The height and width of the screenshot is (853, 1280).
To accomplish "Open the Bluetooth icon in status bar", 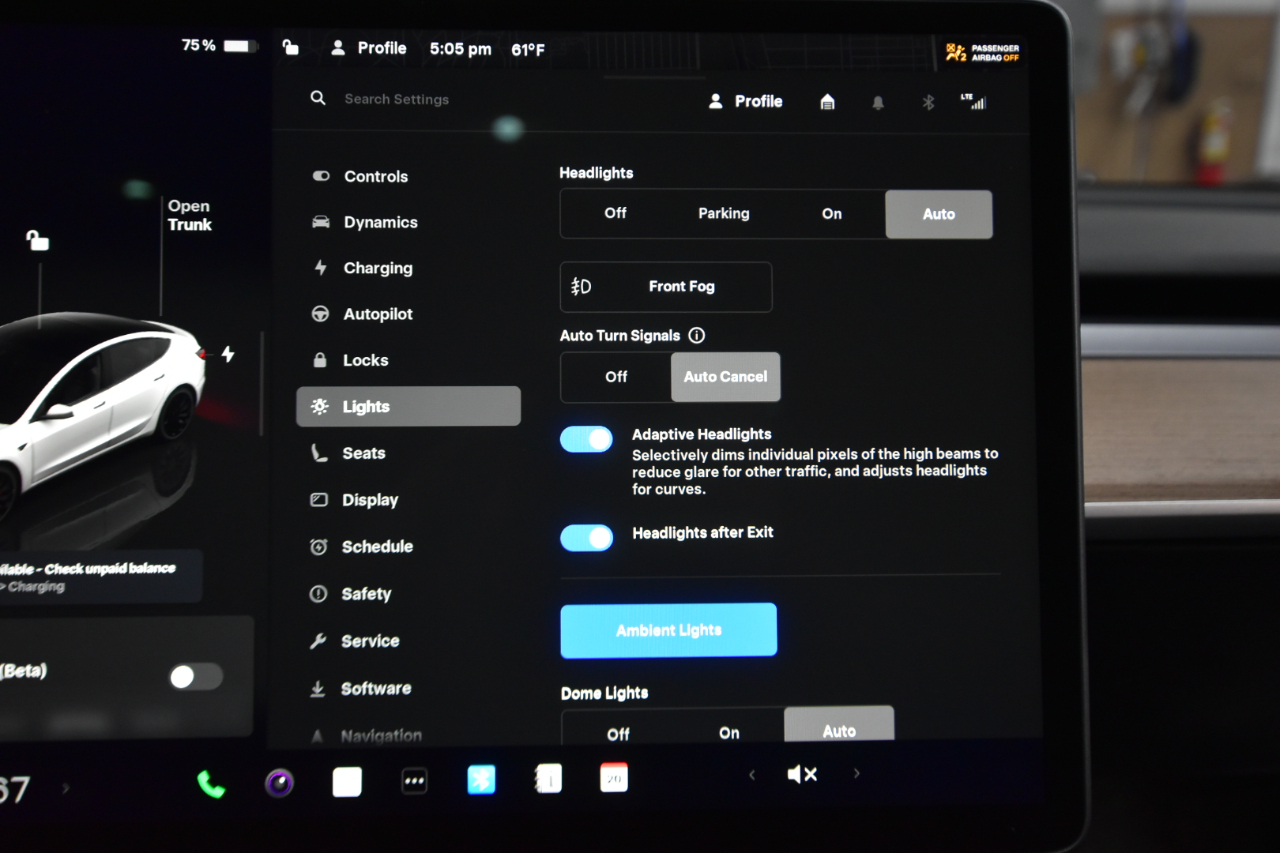I will (x=927, y=102).
